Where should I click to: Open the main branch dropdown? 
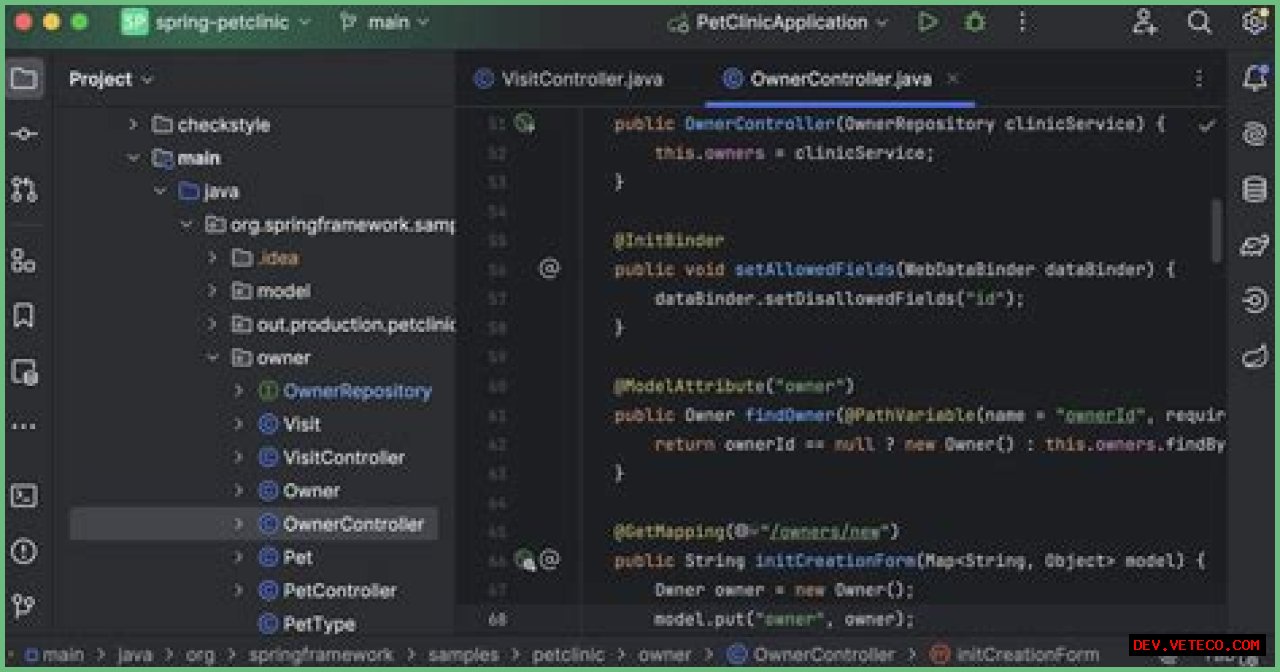tap(385, 22)
